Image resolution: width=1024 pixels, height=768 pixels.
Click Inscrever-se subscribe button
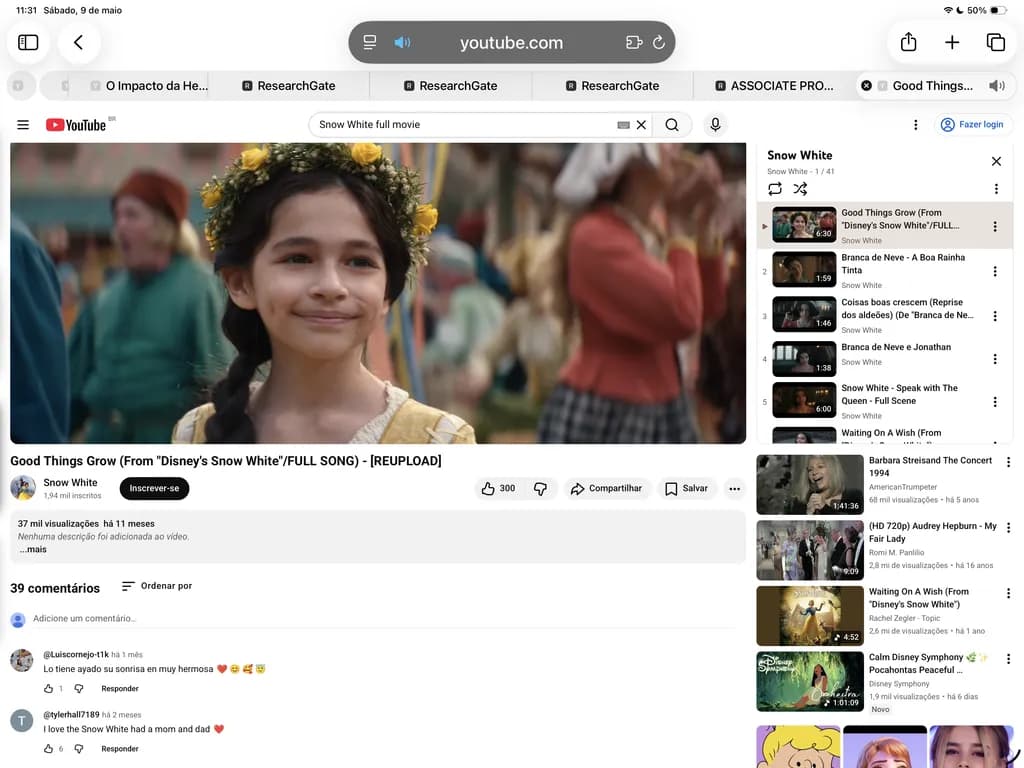coord(154,488)
